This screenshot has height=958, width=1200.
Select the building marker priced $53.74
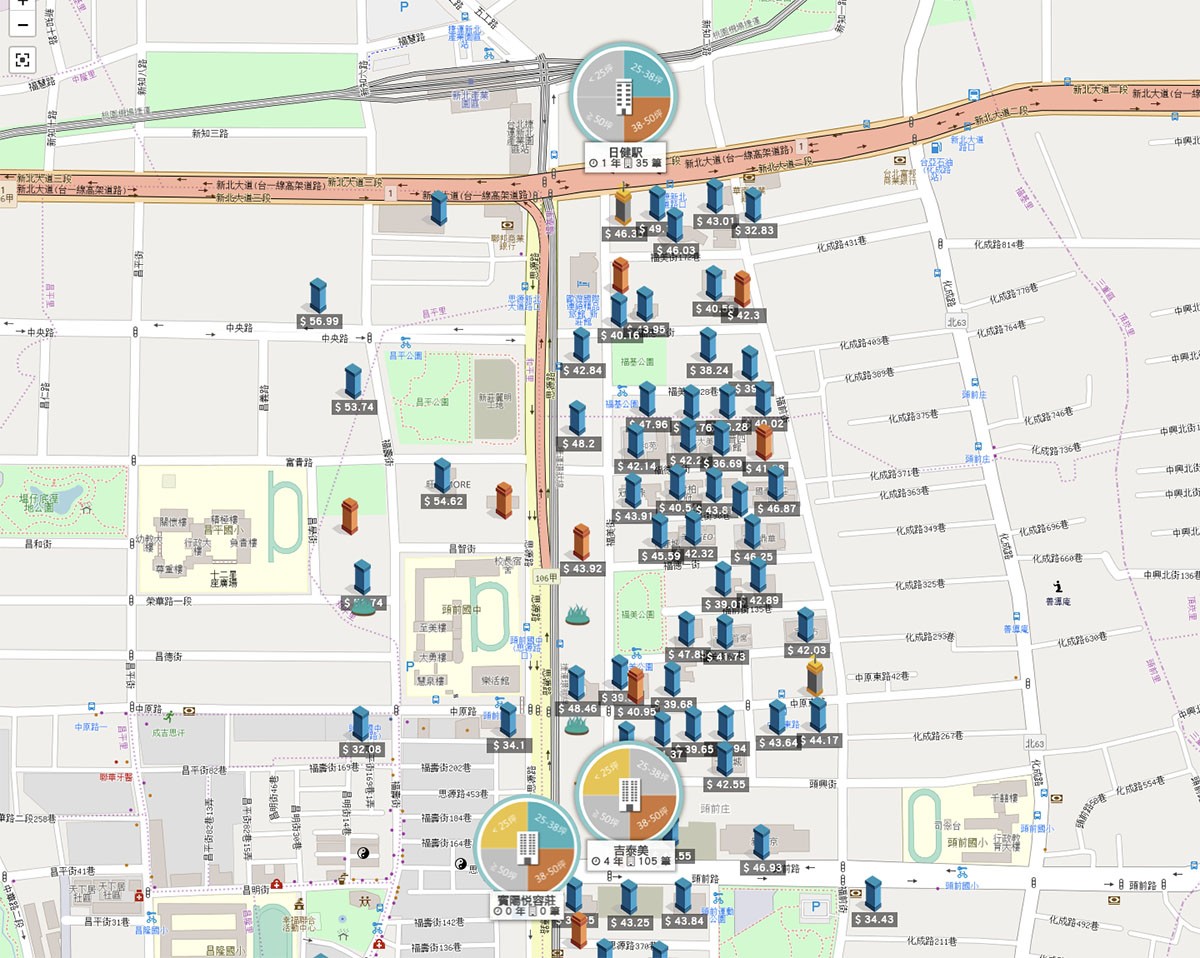[x=353, y=383]
